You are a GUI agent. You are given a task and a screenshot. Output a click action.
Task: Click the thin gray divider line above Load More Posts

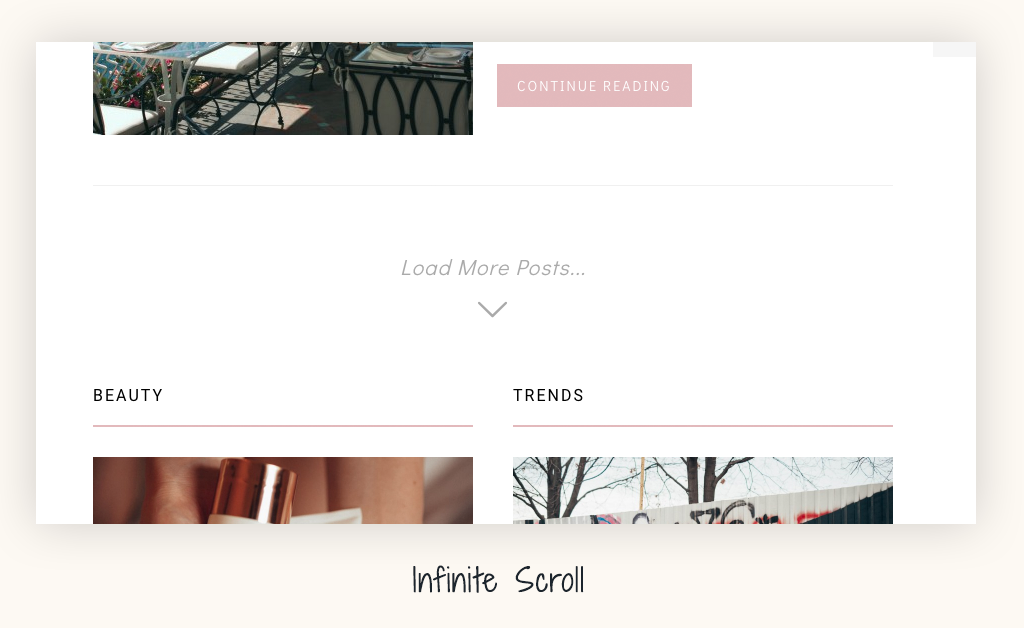click(x=493, y=185)
